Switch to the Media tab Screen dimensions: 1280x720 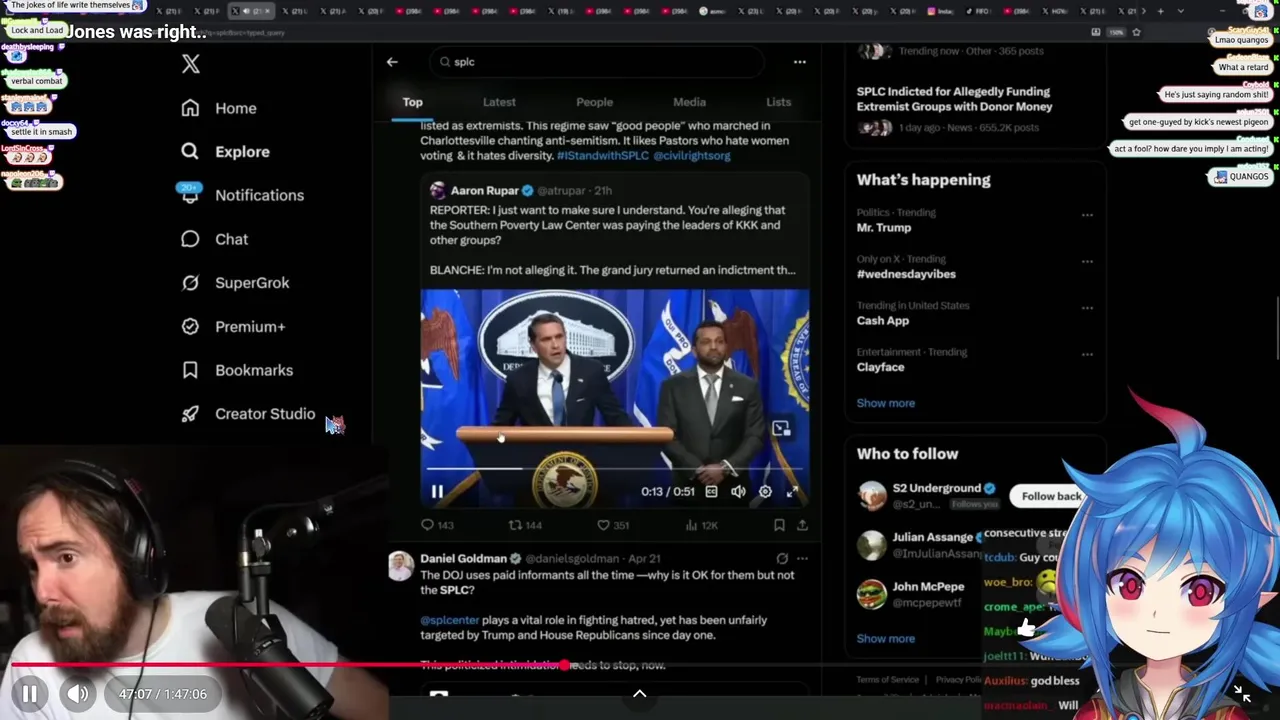point(689,102)
